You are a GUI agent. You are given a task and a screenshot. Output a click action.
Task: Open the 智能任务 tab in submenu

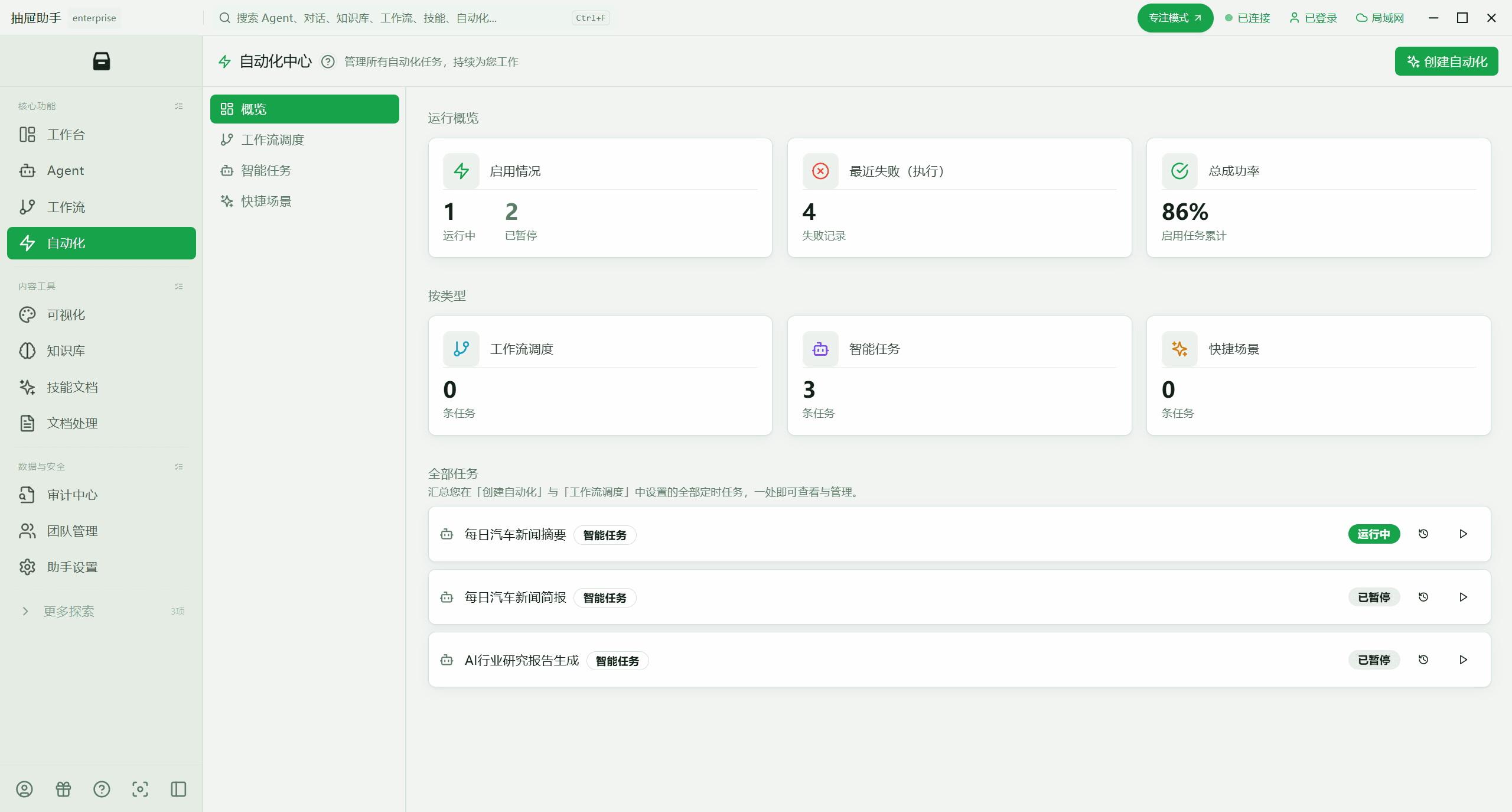tap(305, 171)
